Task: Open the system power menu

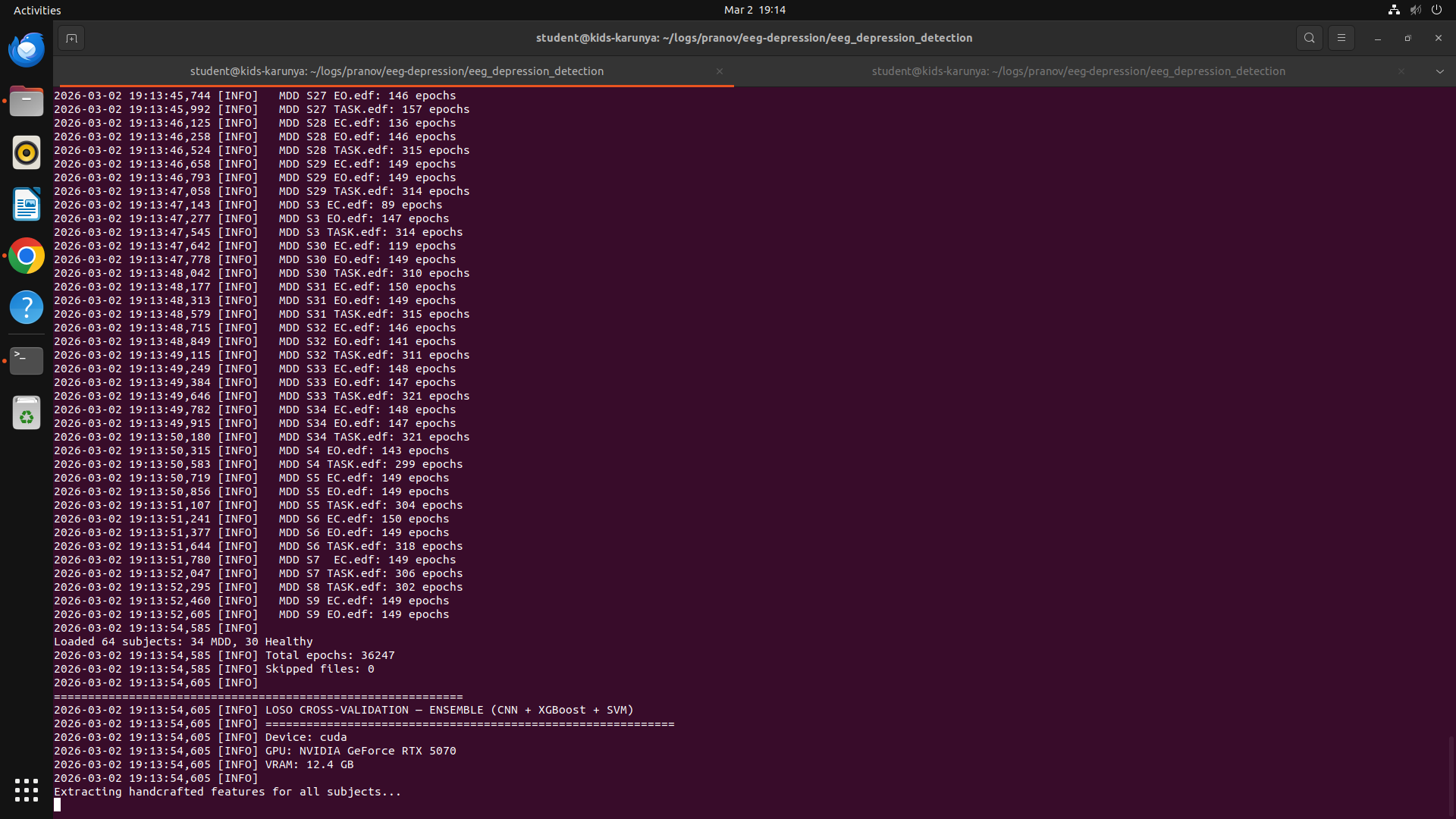Action: (x=1436, y=10)
